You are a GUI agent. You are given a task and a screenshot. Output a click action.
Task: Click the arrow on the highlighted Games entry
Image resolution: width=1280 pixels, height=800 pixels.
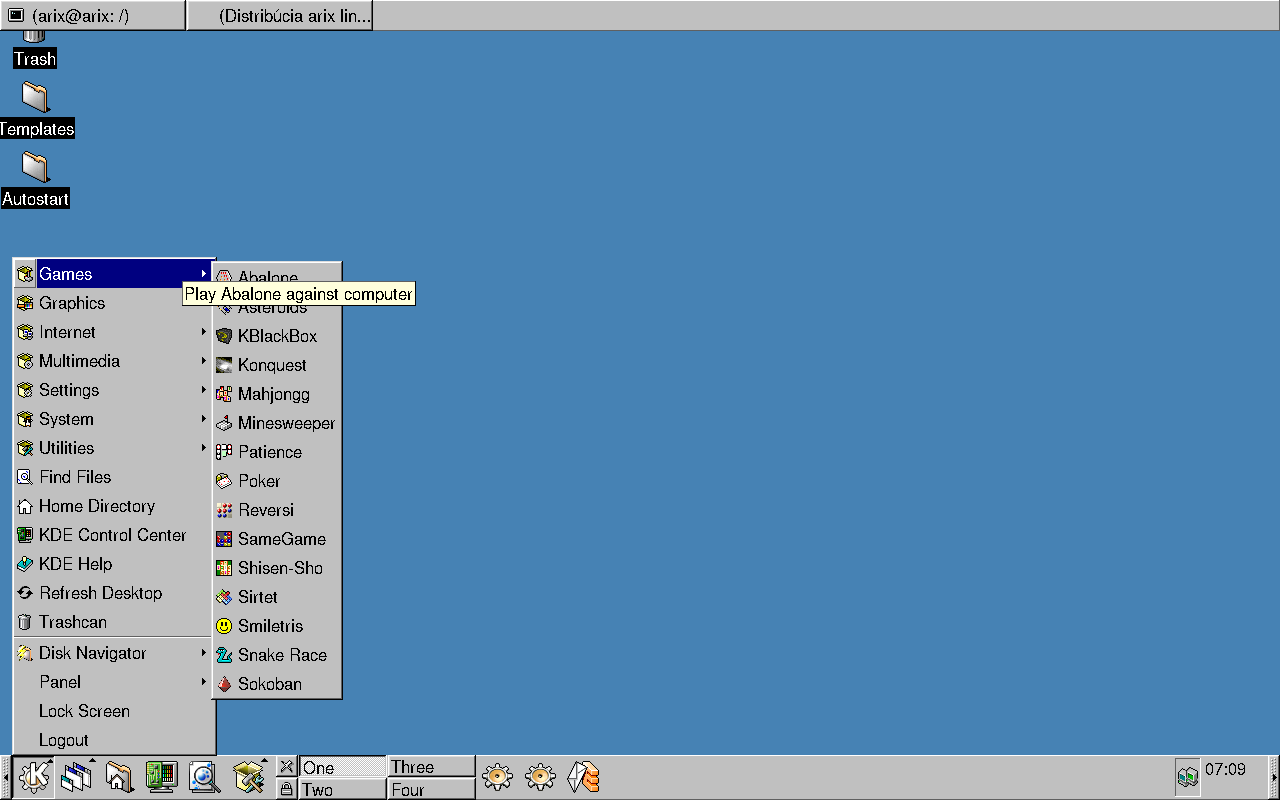[x=204, y=273]
